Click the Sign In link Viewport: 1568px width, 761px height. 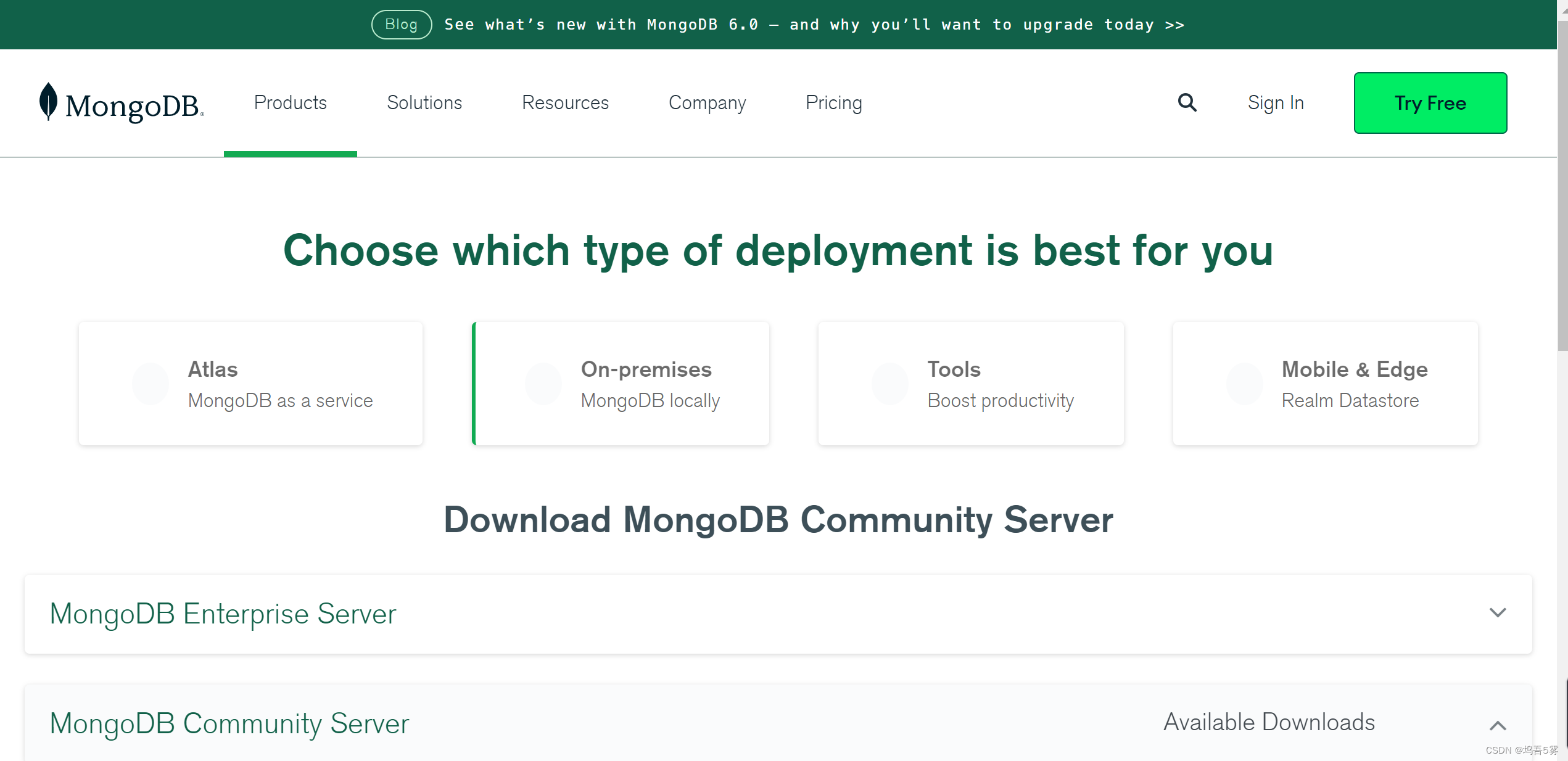[1276, 102]
